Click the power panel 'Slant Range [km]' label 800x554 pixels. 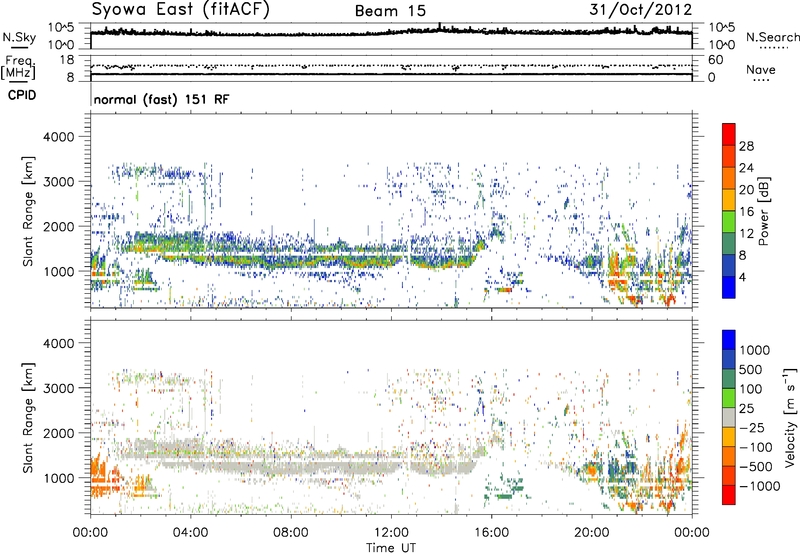point(28,211)
